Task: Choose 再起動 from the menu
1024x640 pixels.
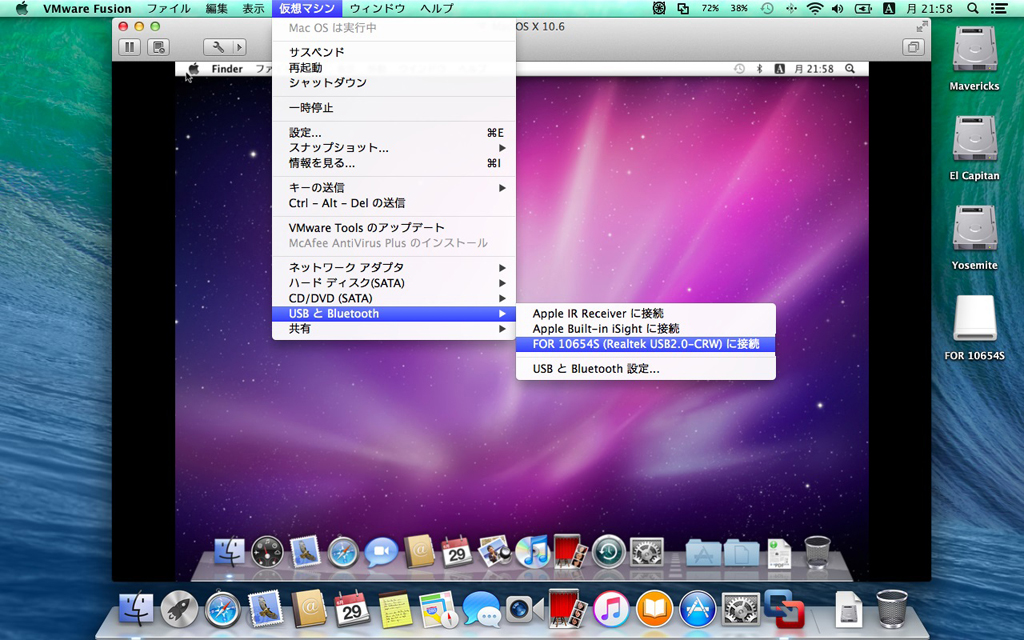Action: (394, 68)
